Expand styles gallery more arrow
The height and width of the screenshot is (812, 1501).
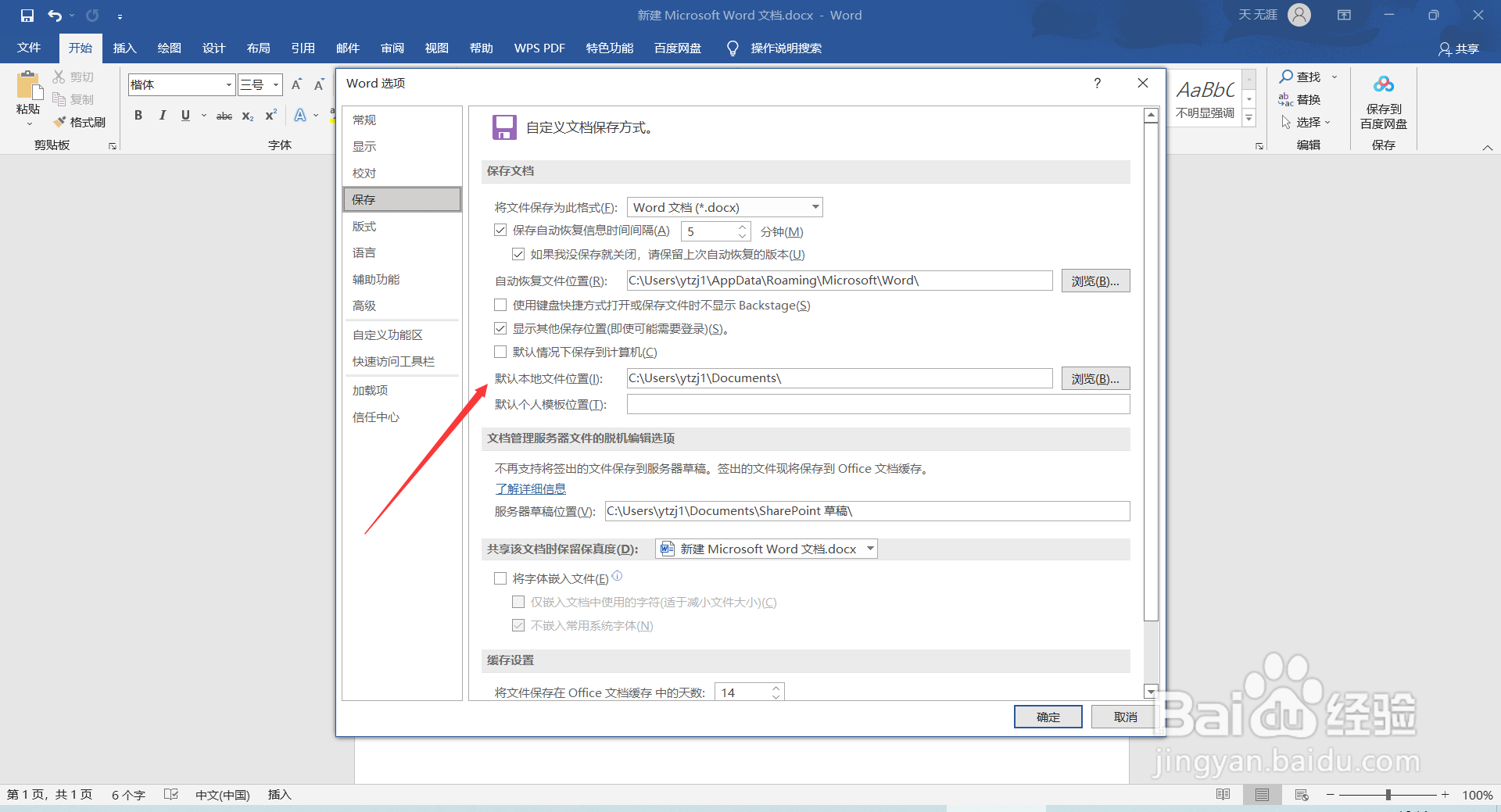click(x=1249, y=119)
